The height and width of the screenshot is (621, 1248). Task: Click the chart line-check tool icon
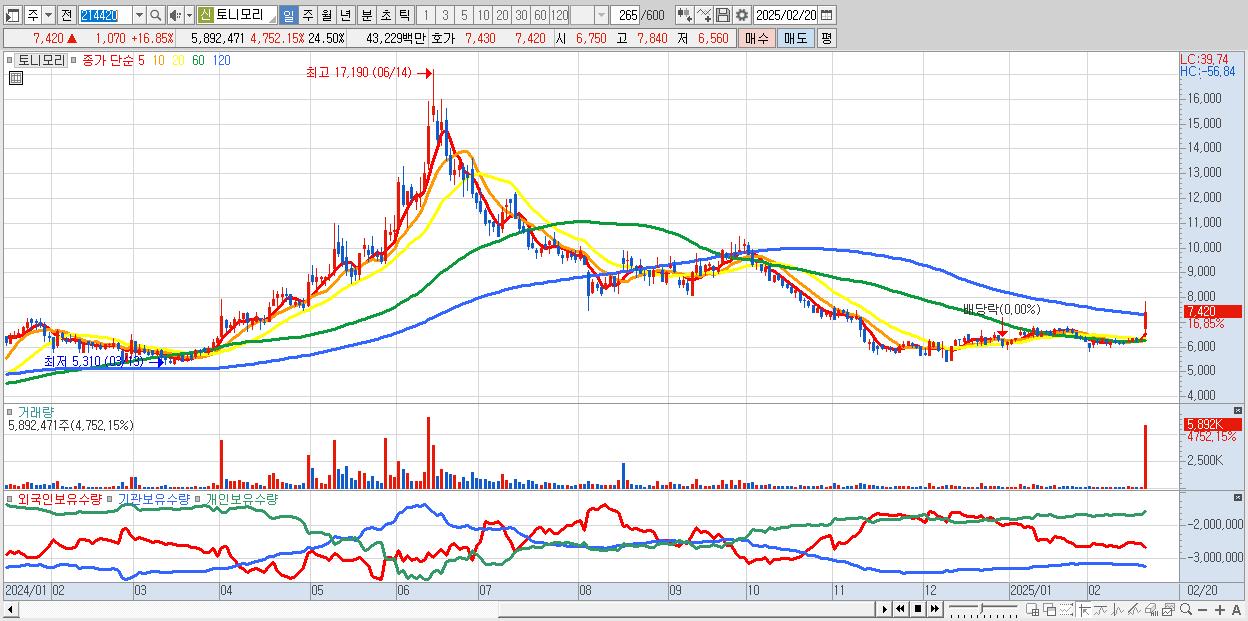(x=704, y=15)
